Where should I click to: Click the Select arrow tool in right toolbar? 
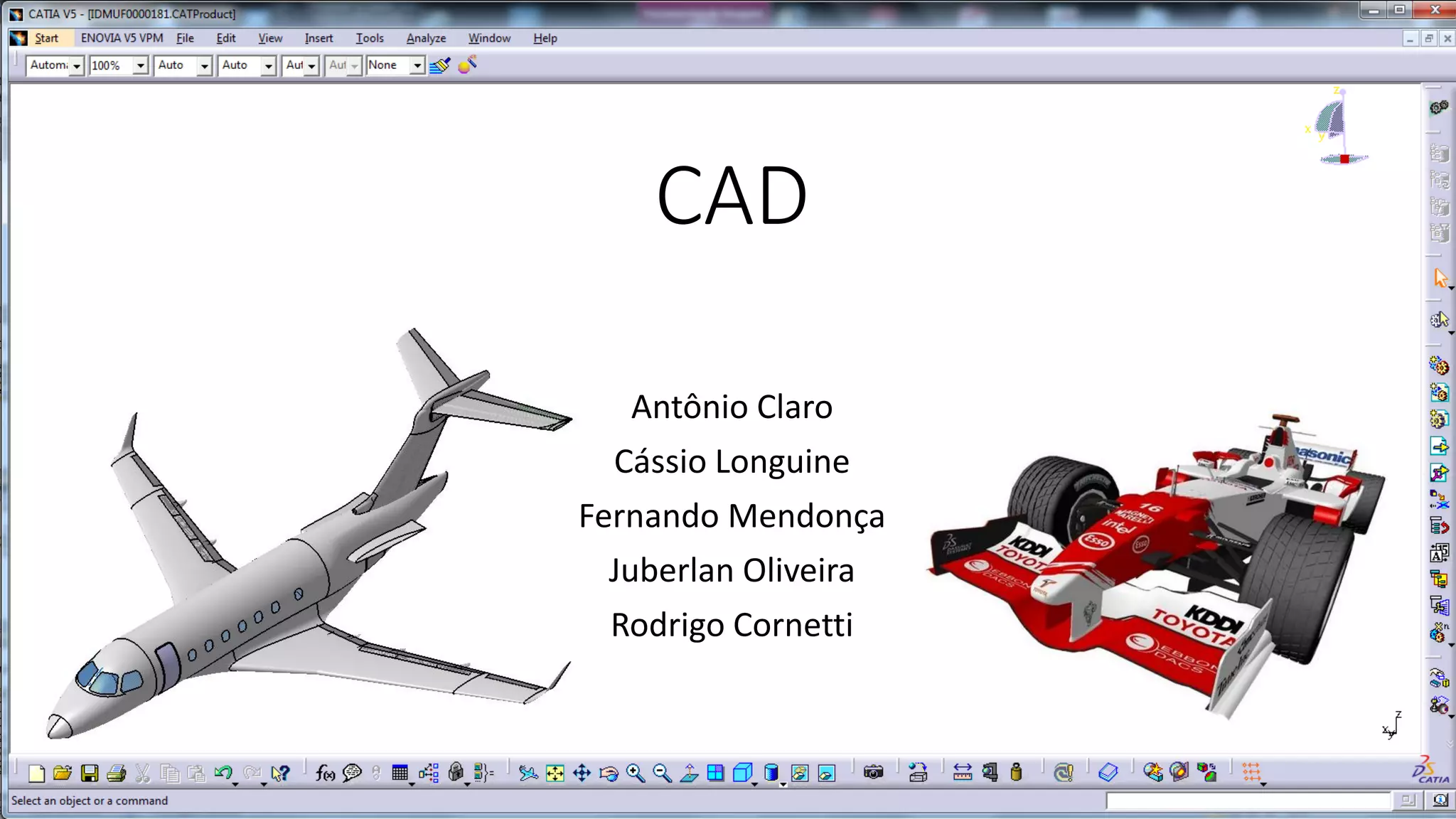pos(1440,278)
